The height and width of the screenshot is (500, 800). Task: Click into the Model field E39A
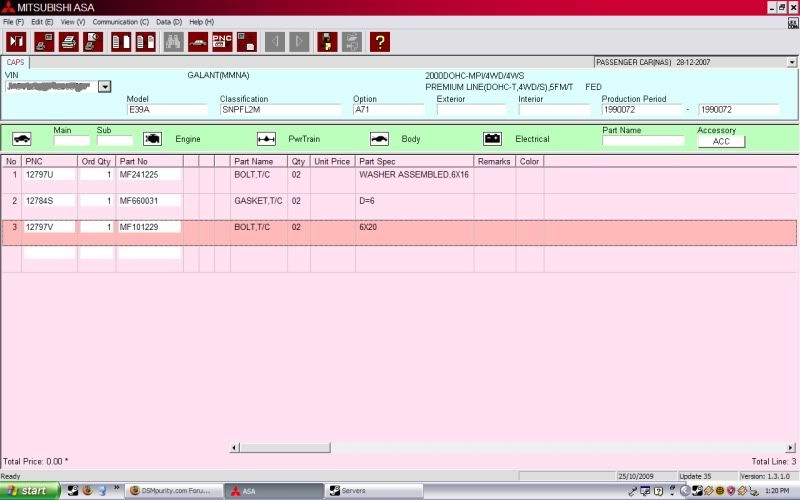(167, 110)
